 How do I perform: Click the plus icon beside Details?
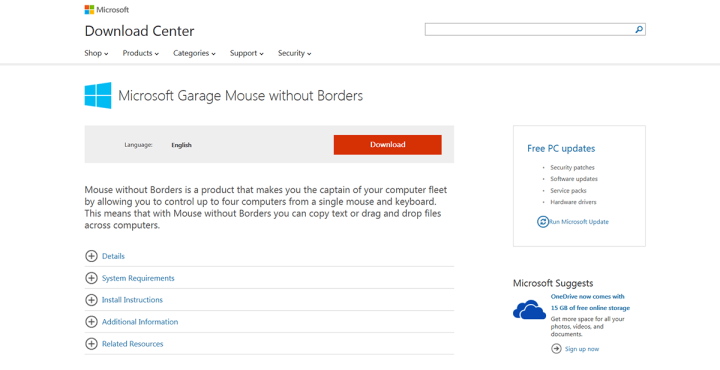(x=91, y=256)
